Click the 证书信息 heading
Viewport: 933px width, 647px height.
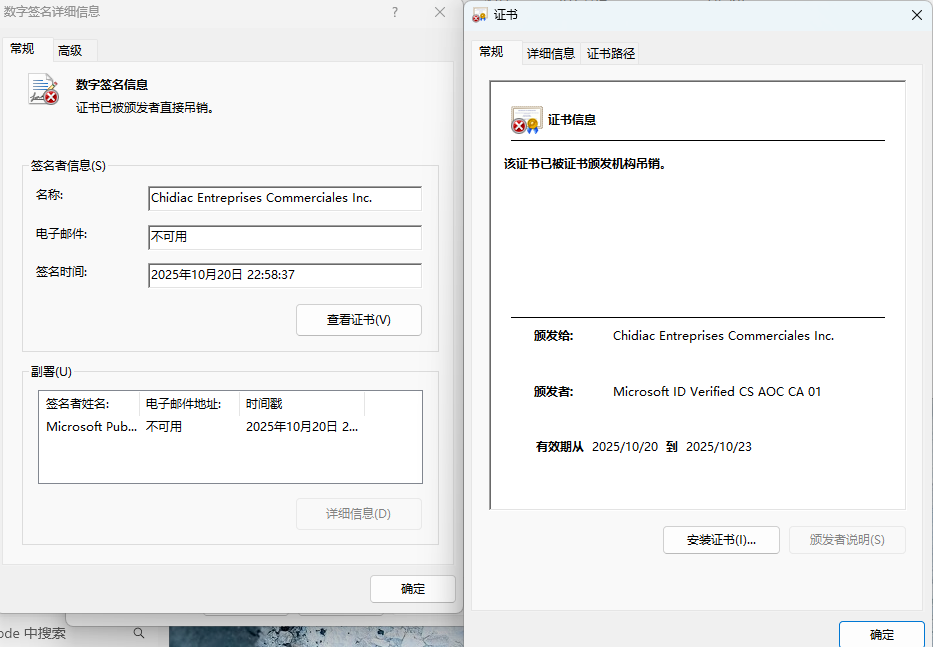point(572,120)
